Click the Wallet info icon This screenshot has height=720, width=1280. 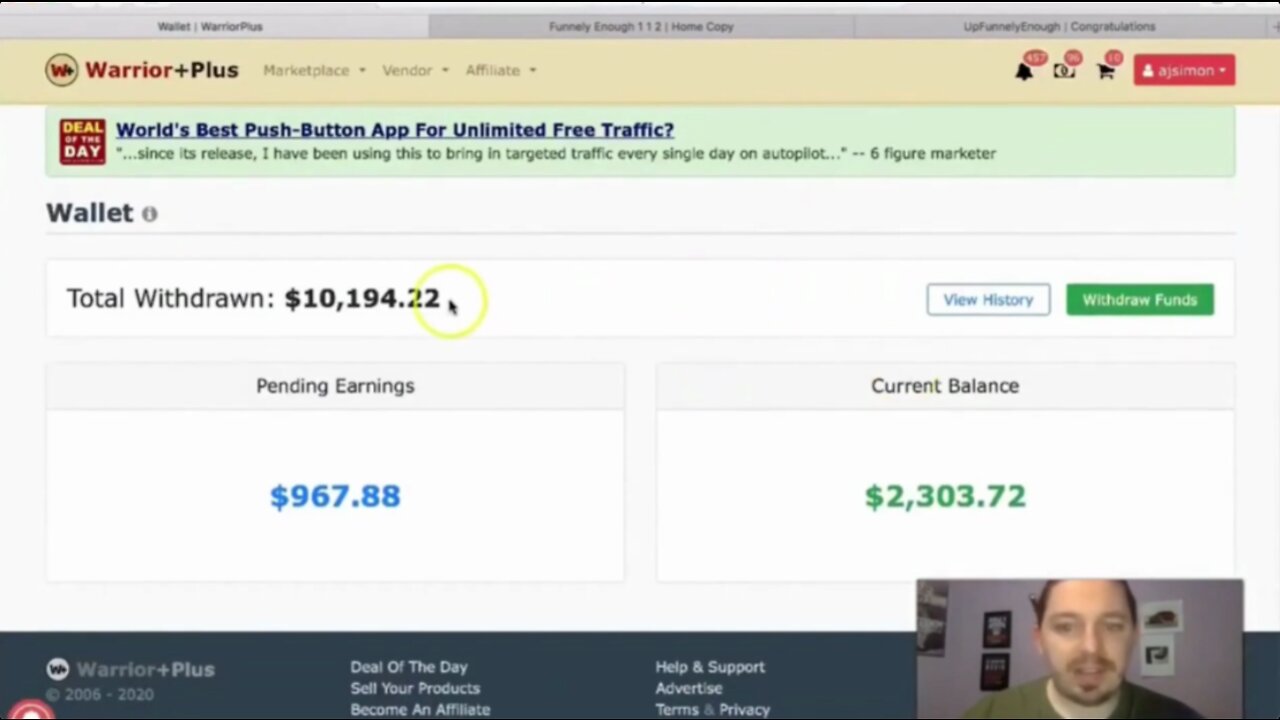(149, 214)
